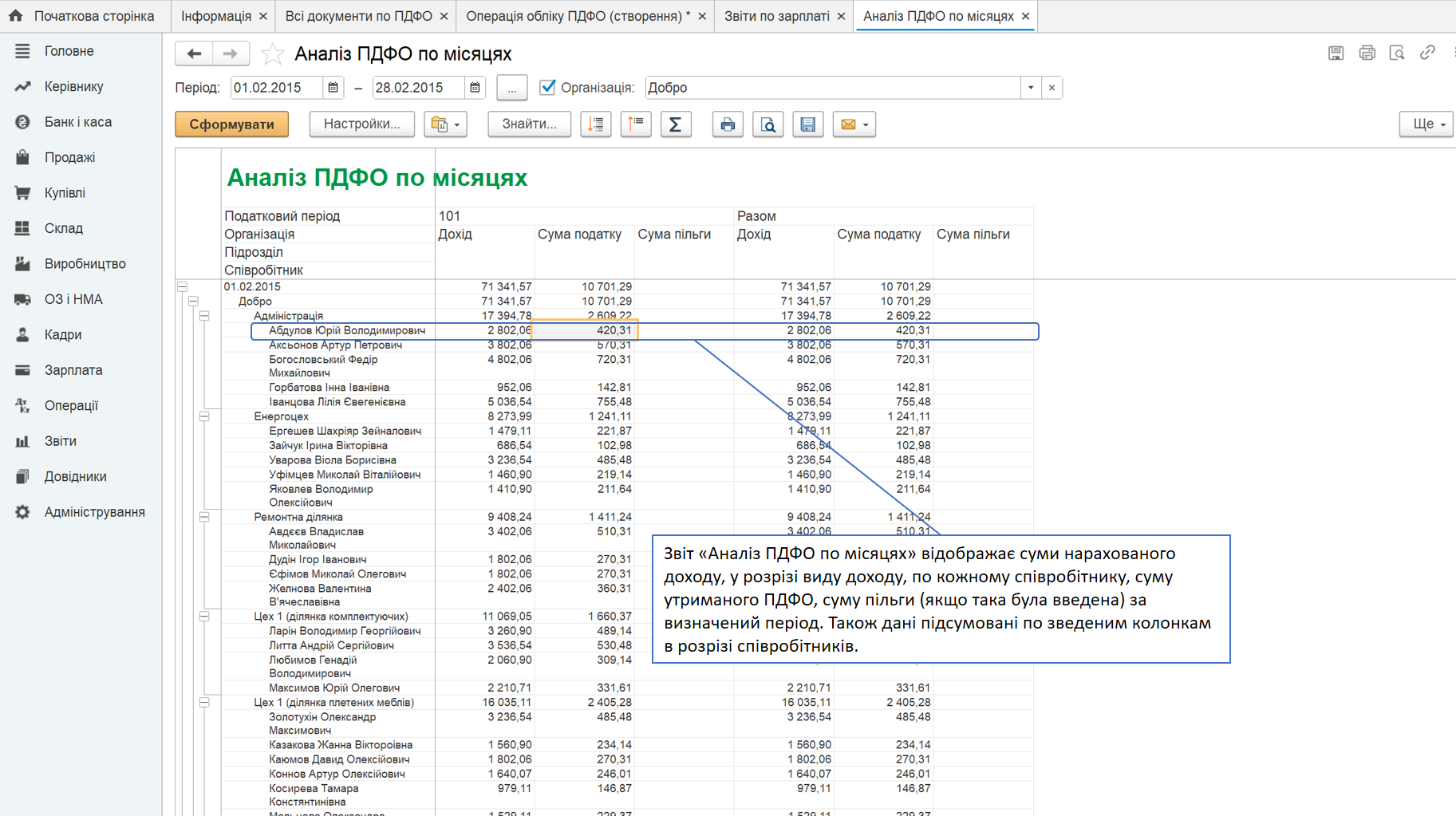
Task: Open the Настройки... button
Action: (x=361, y=124)
